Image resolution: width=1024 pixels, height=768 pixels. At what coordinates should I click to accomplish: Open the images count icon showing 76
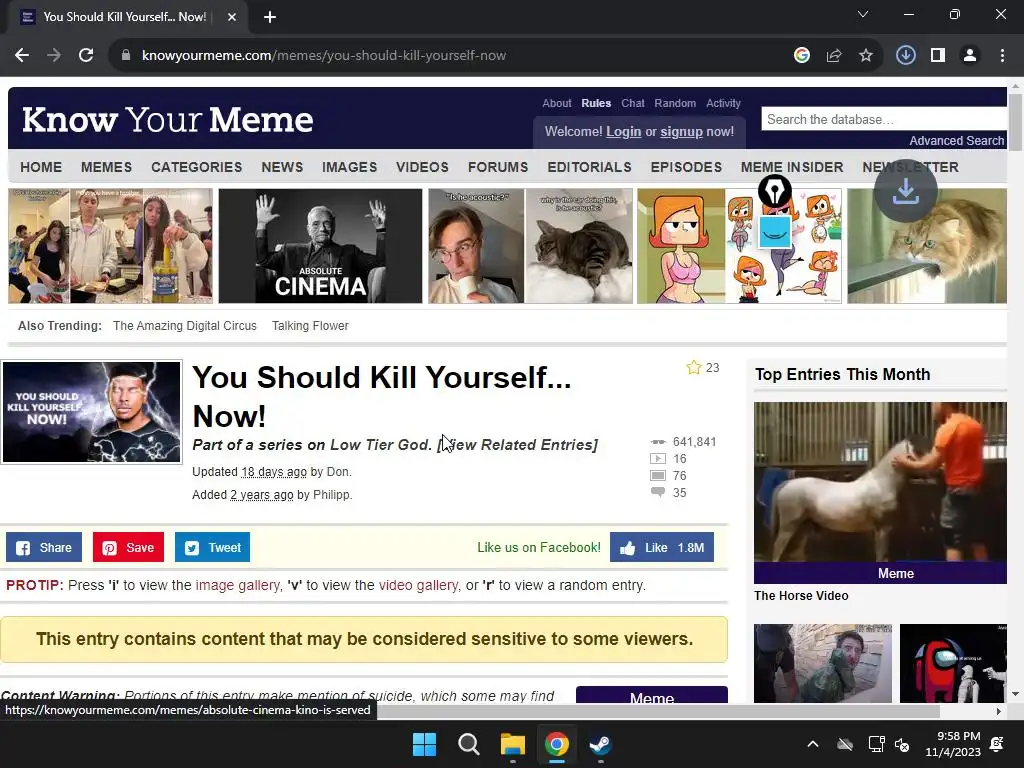click(658, 475)
